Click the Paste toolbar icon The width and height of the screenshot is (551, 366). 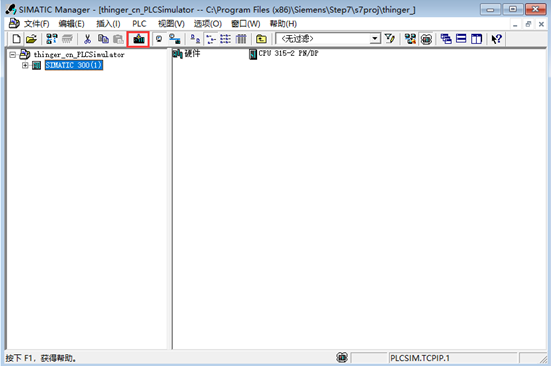tap(118, 39)
